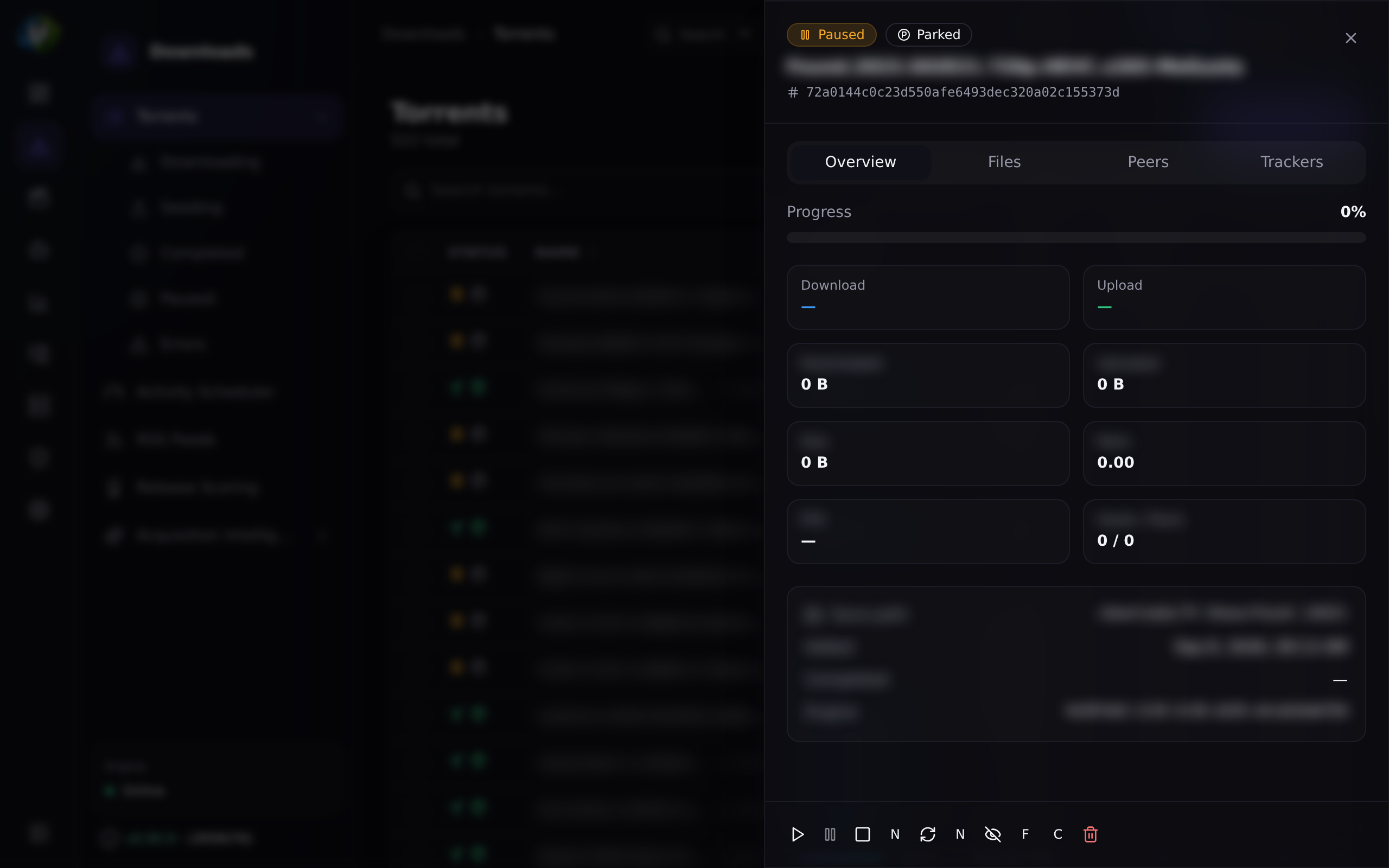The image size is (1389, 868).
Task: Delete the torrent with the red trash icon
Action: pyautogui.click(x=1091, y=834)
